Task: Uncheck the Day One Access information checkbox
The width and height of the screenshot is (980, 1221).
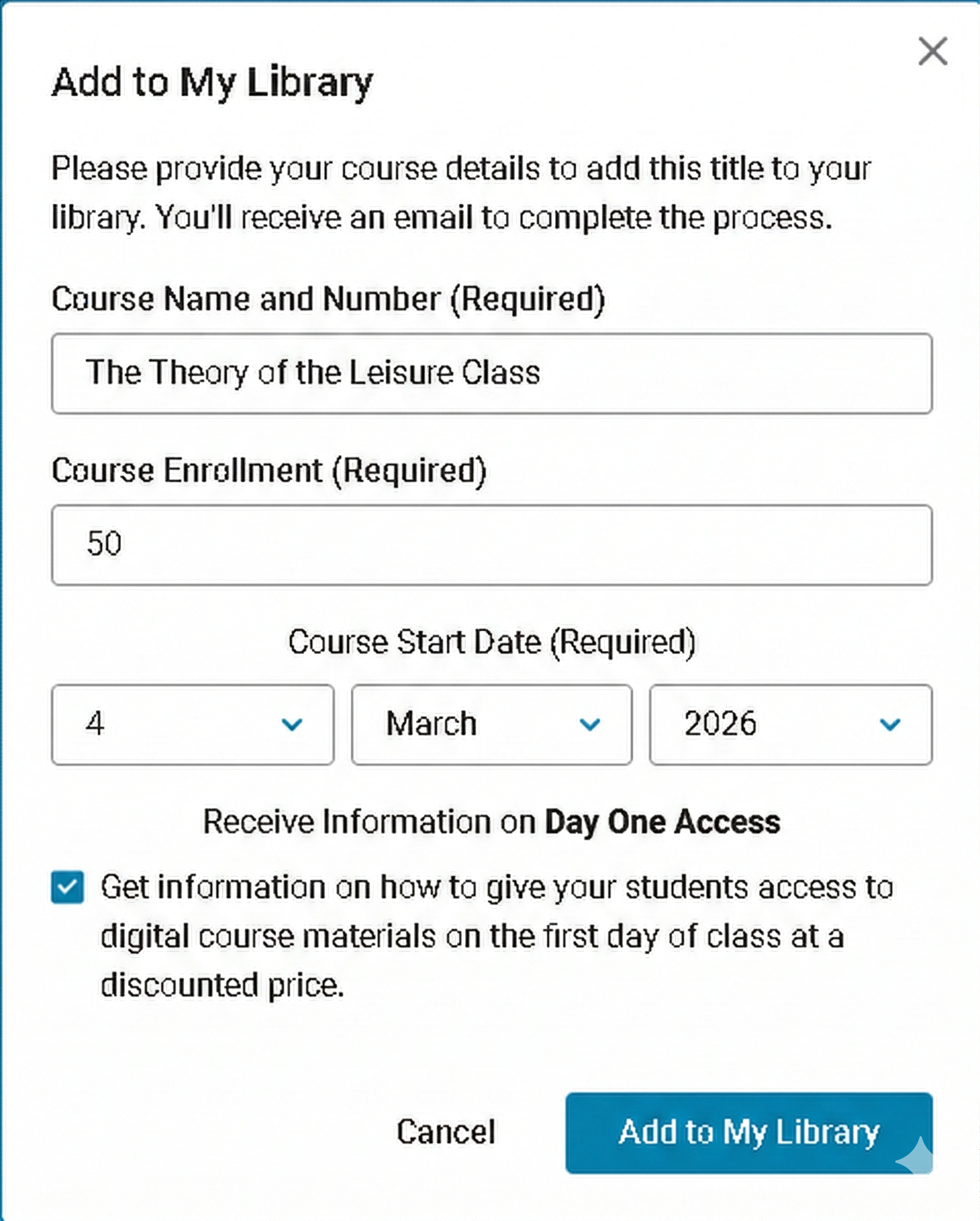Action: point(67,887)
